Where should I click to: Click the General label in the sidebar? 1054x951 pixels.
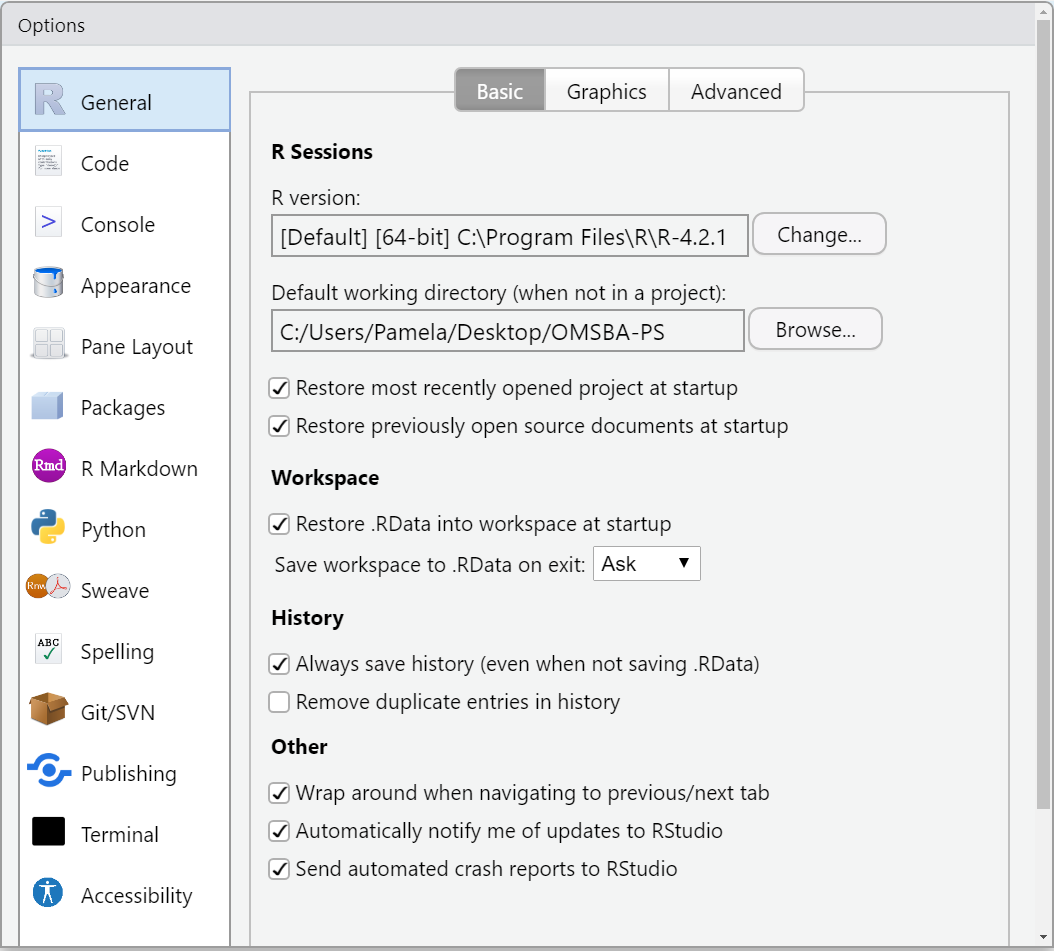pyautogui.click(x=116, y=103)
